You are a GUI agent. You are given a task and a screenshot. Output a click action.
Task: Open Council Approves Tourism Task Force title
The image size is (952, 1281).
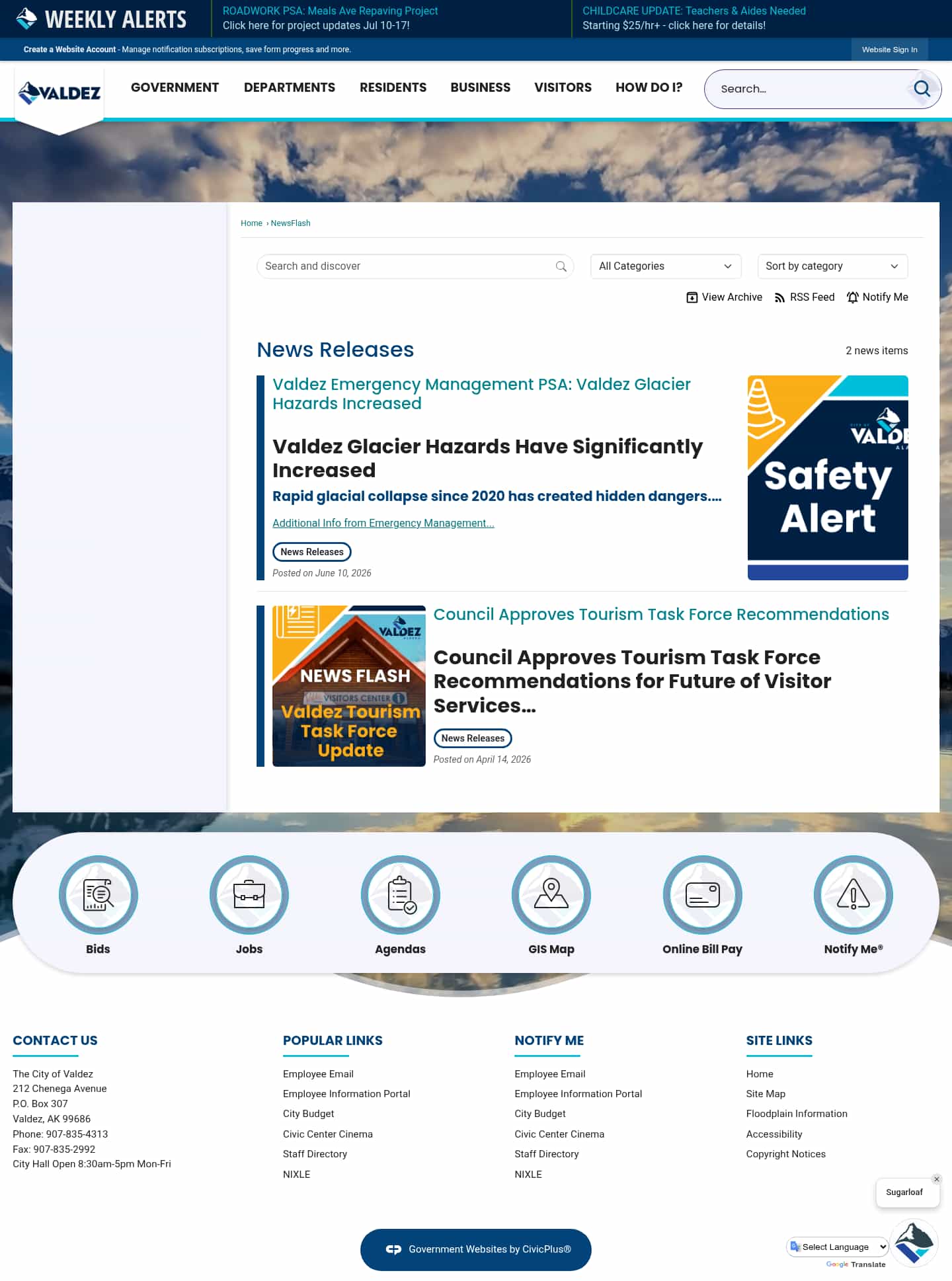click(661, 615)
